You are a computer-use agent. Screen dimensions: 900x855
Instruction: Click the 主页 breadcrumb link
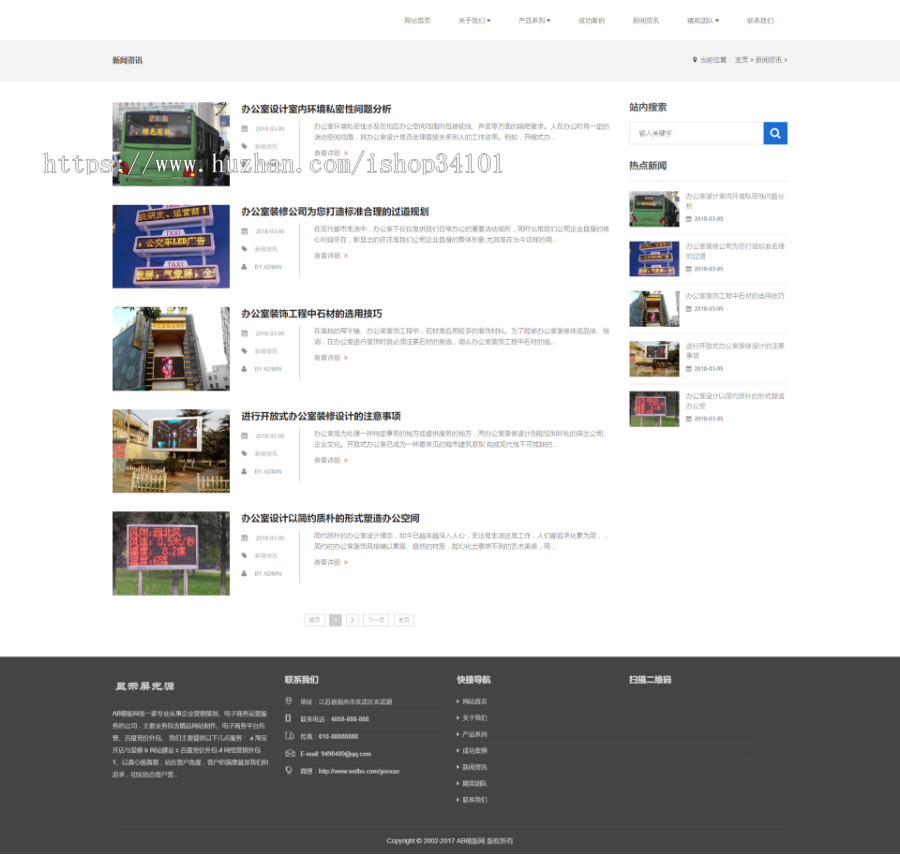coord(739,60)
